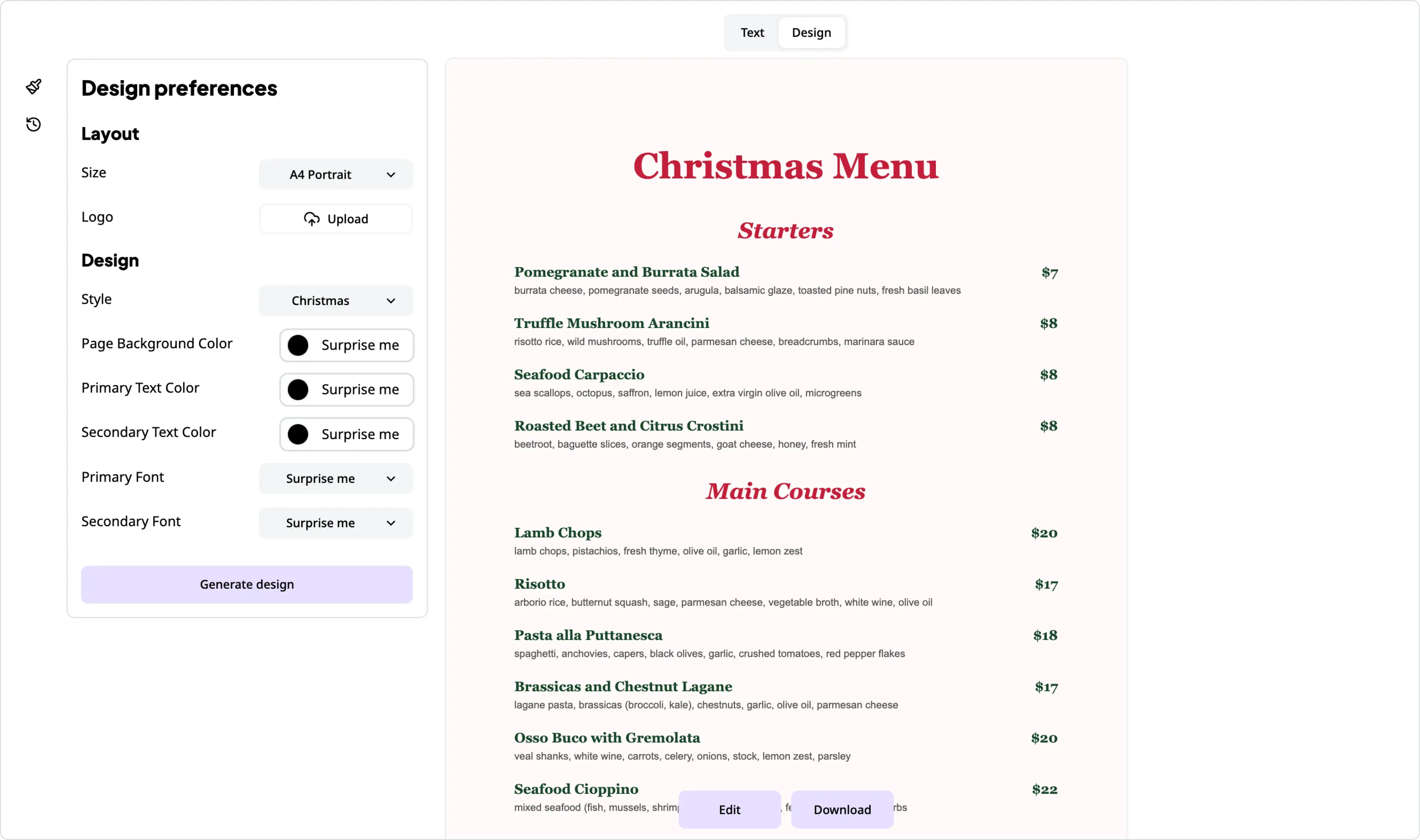Open the design brush sidebar icon
The width and height of the screenshot is (1420, 840).
(x=34, y=87)
